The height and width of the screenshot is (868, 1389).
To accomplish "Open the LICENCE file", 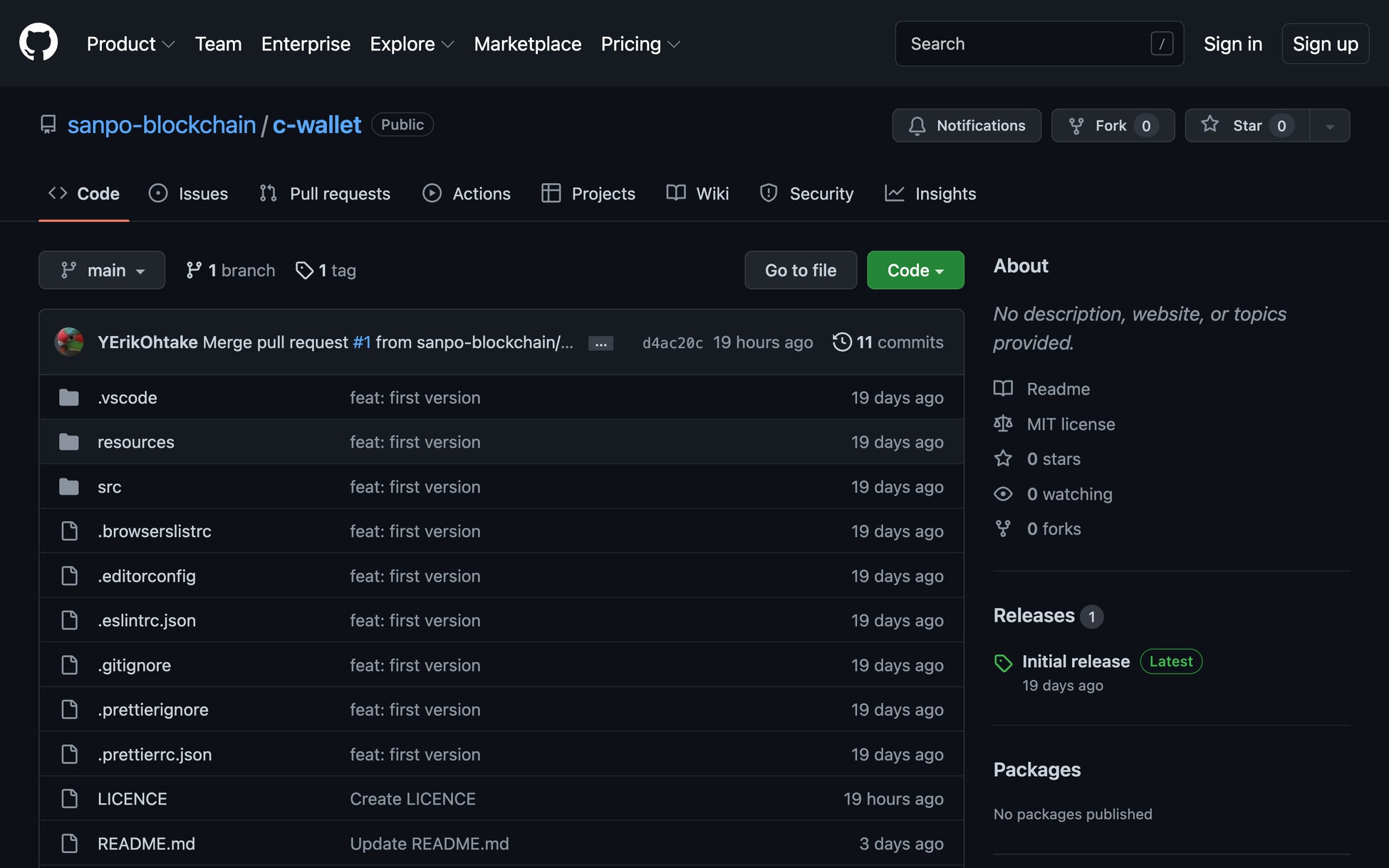I will tap(132, 799).
